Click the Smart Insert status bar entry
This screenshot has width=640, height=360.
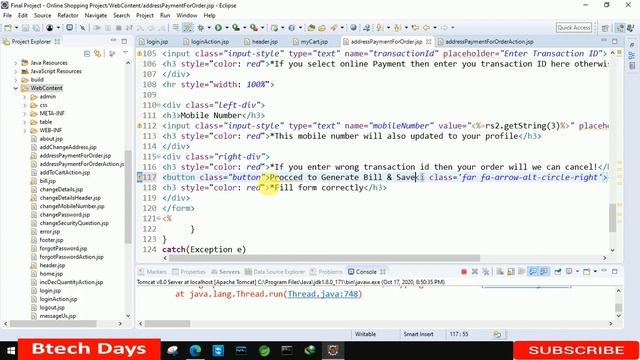418,334
